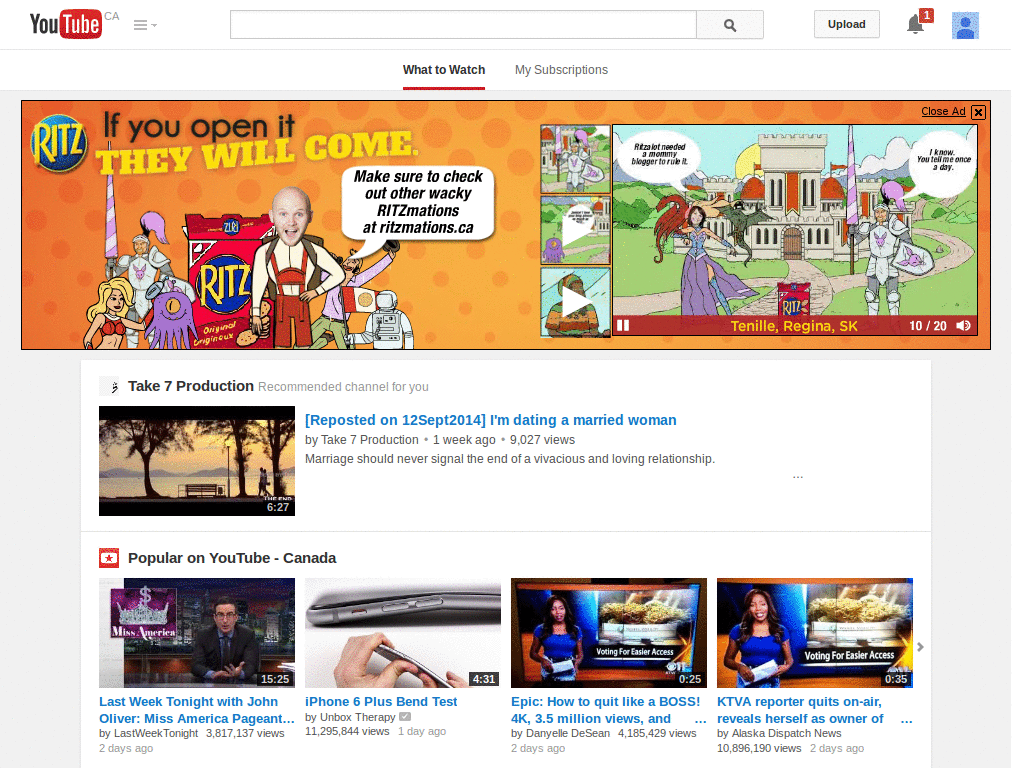Open "I'm dating a married woman" title

pyautogui.click(x=490, y=420)
